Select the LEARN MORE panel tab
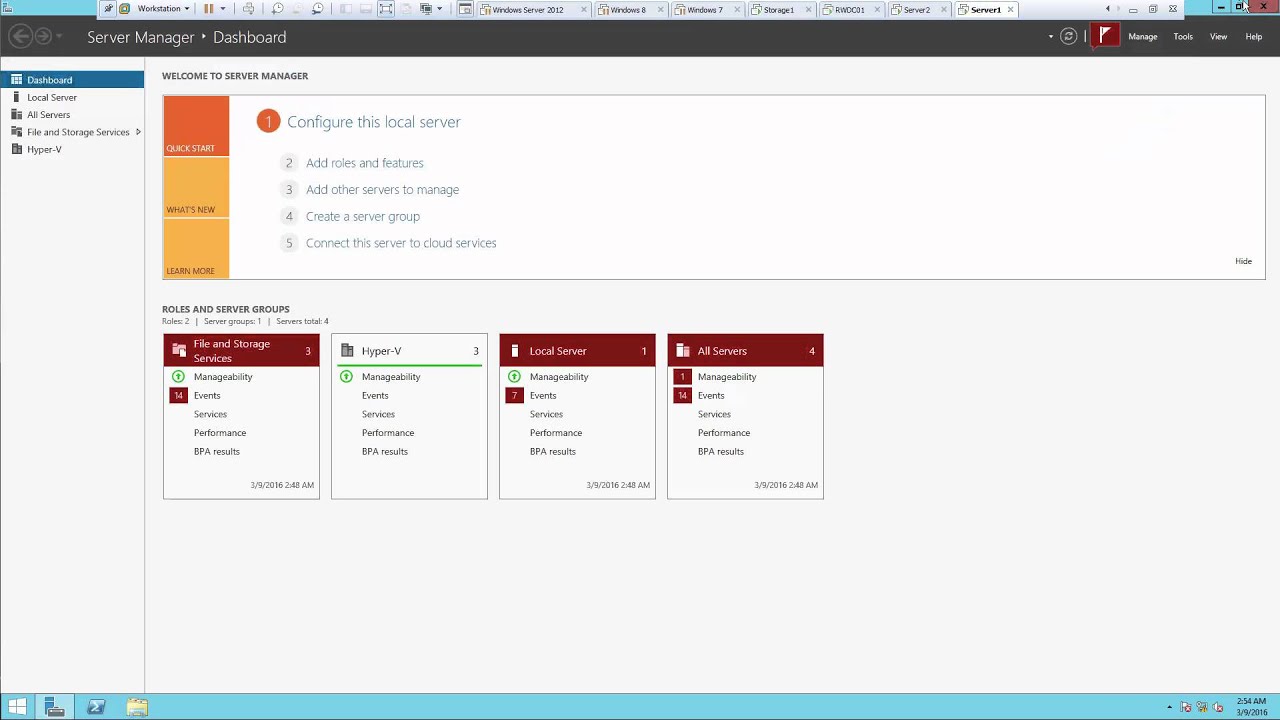 [196, 248]
